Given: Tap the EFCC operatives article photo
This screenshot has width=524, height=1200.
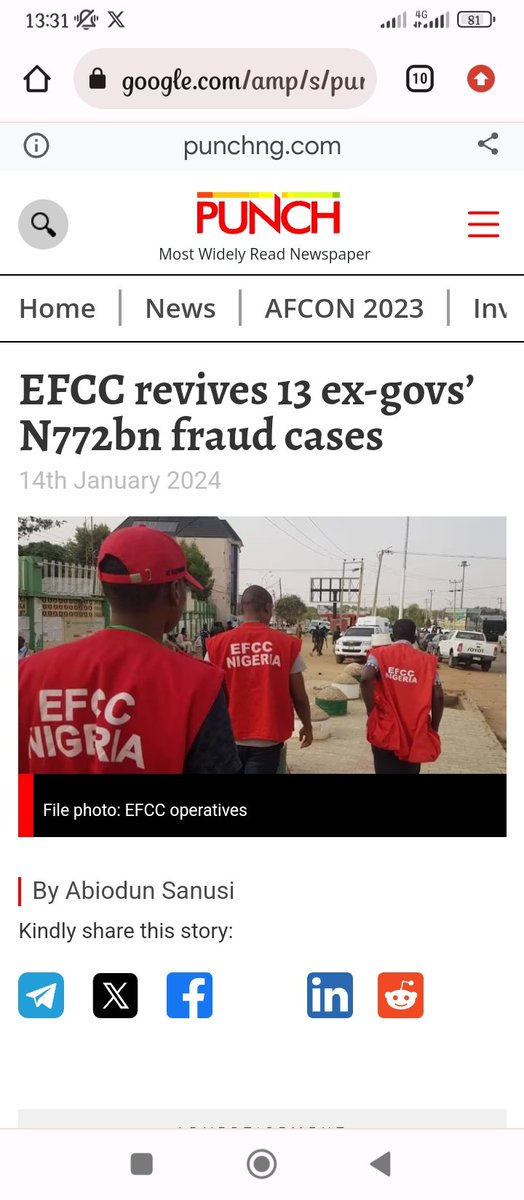Looking at the screenshot, I should click(262, 645).
